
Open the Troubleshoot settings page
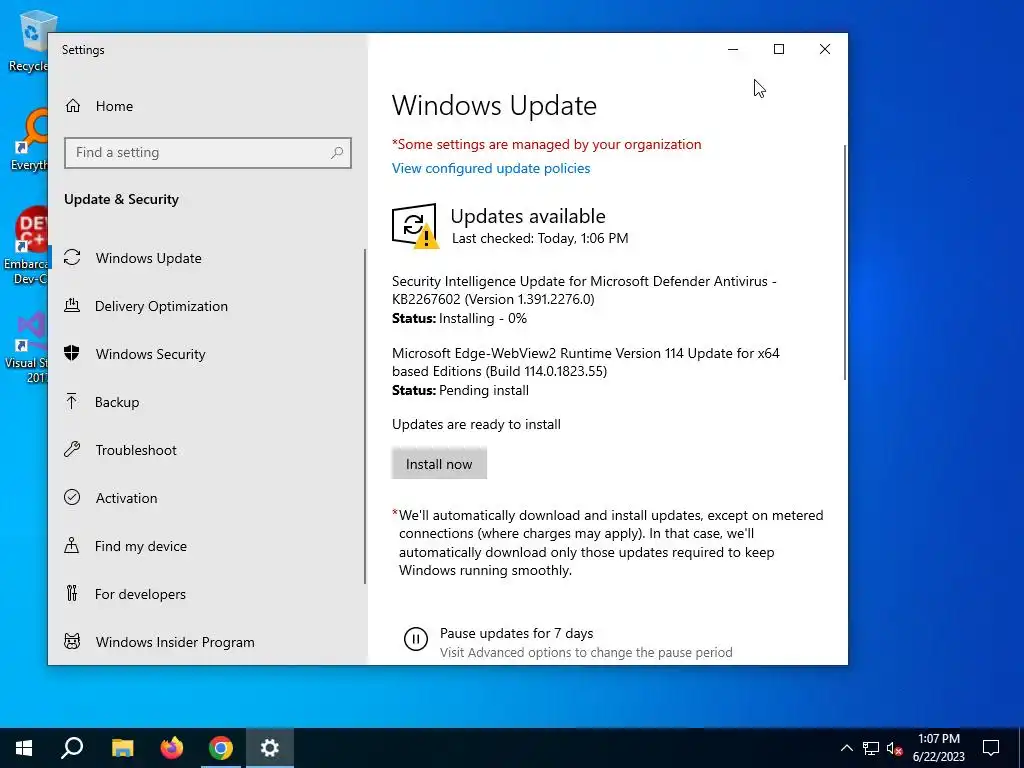[206, 449]
